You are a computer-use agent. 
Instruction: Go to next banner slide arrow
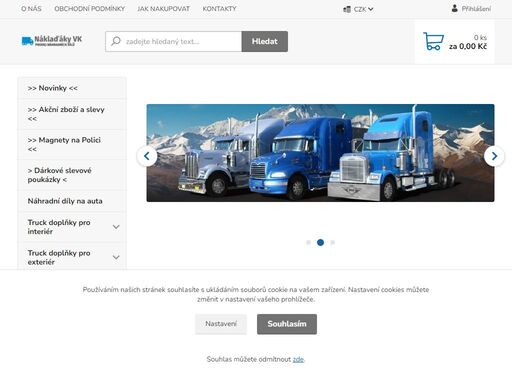(494, 156)
